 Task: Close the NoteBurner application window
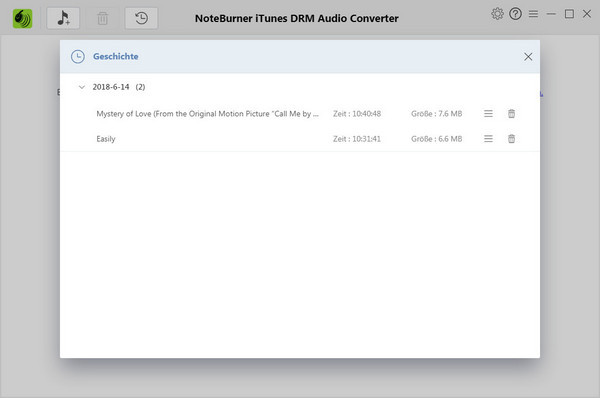tap(587, 14)
